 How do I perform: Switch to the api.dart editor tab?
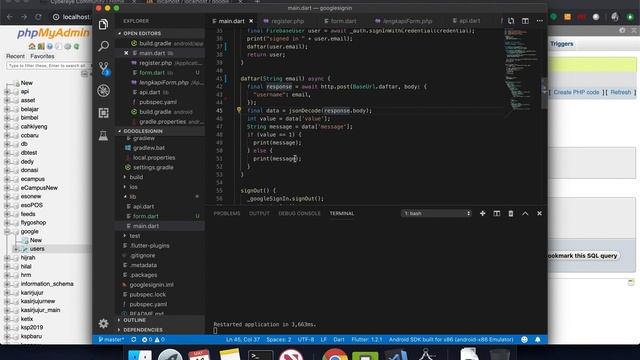[x=466, y=21]
